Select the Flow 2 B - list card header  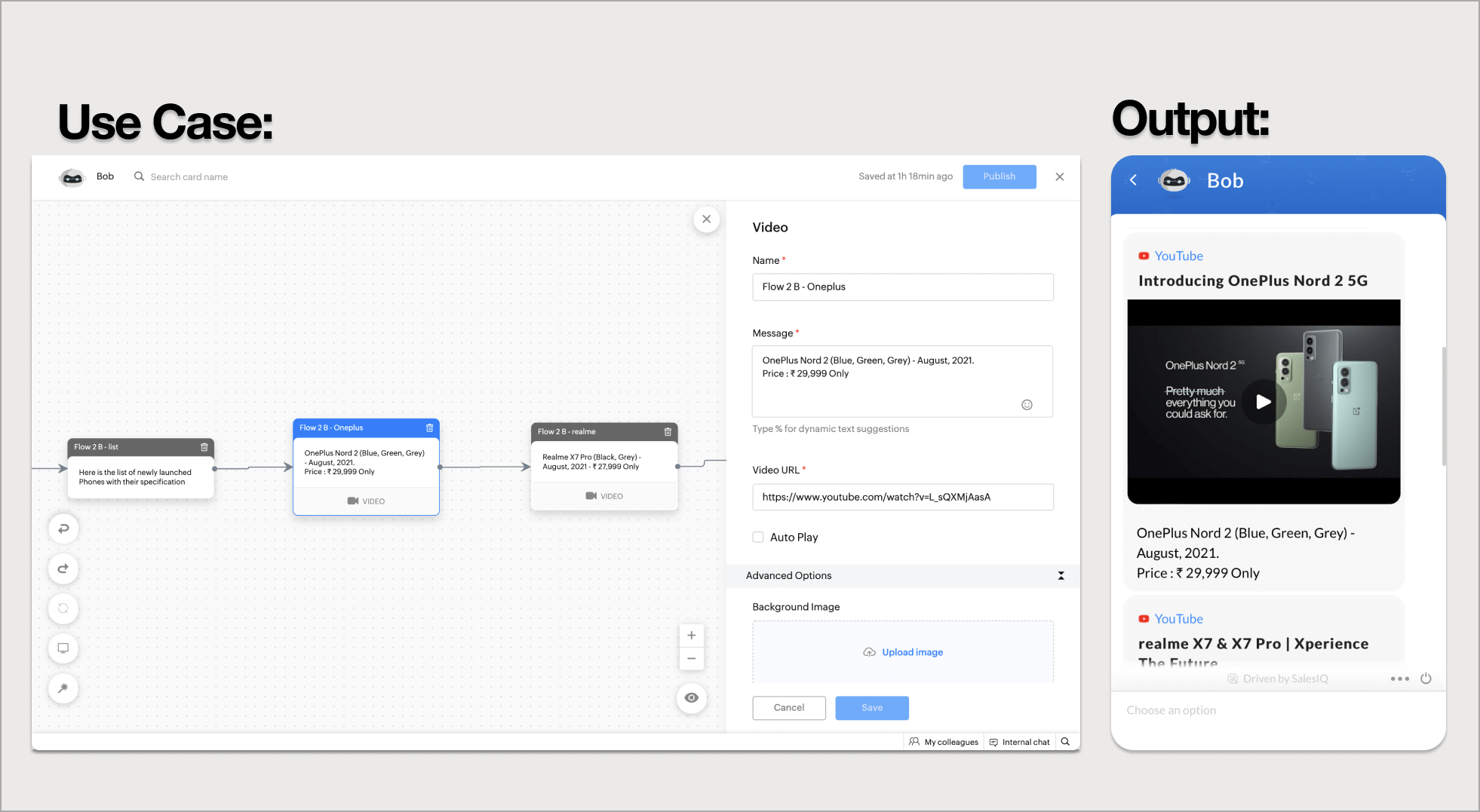click(140, 447)
